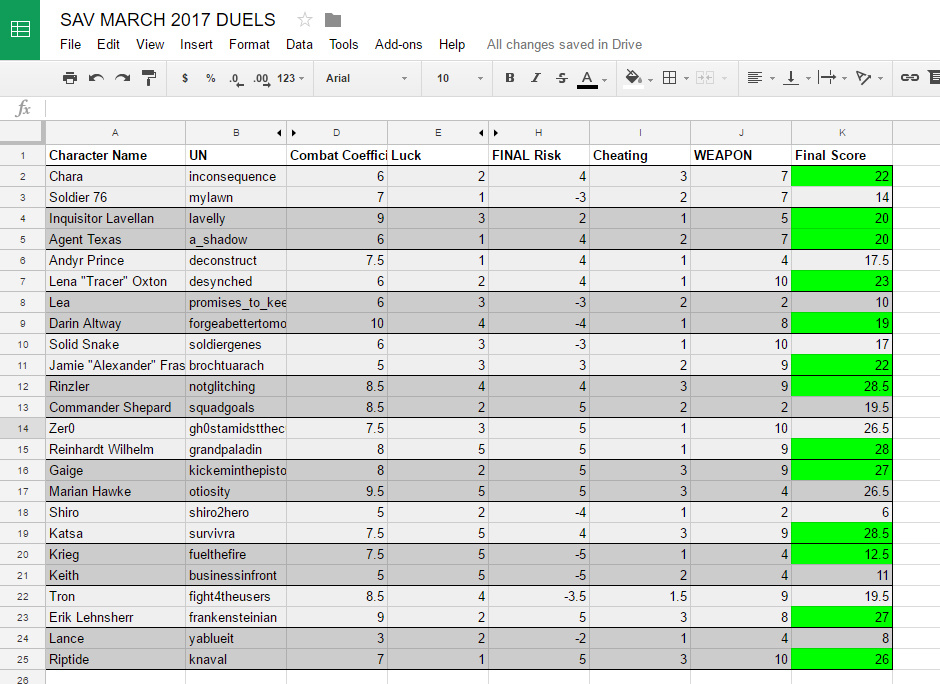
Task: Redo the last undone action
Action: tap(122, 78)
